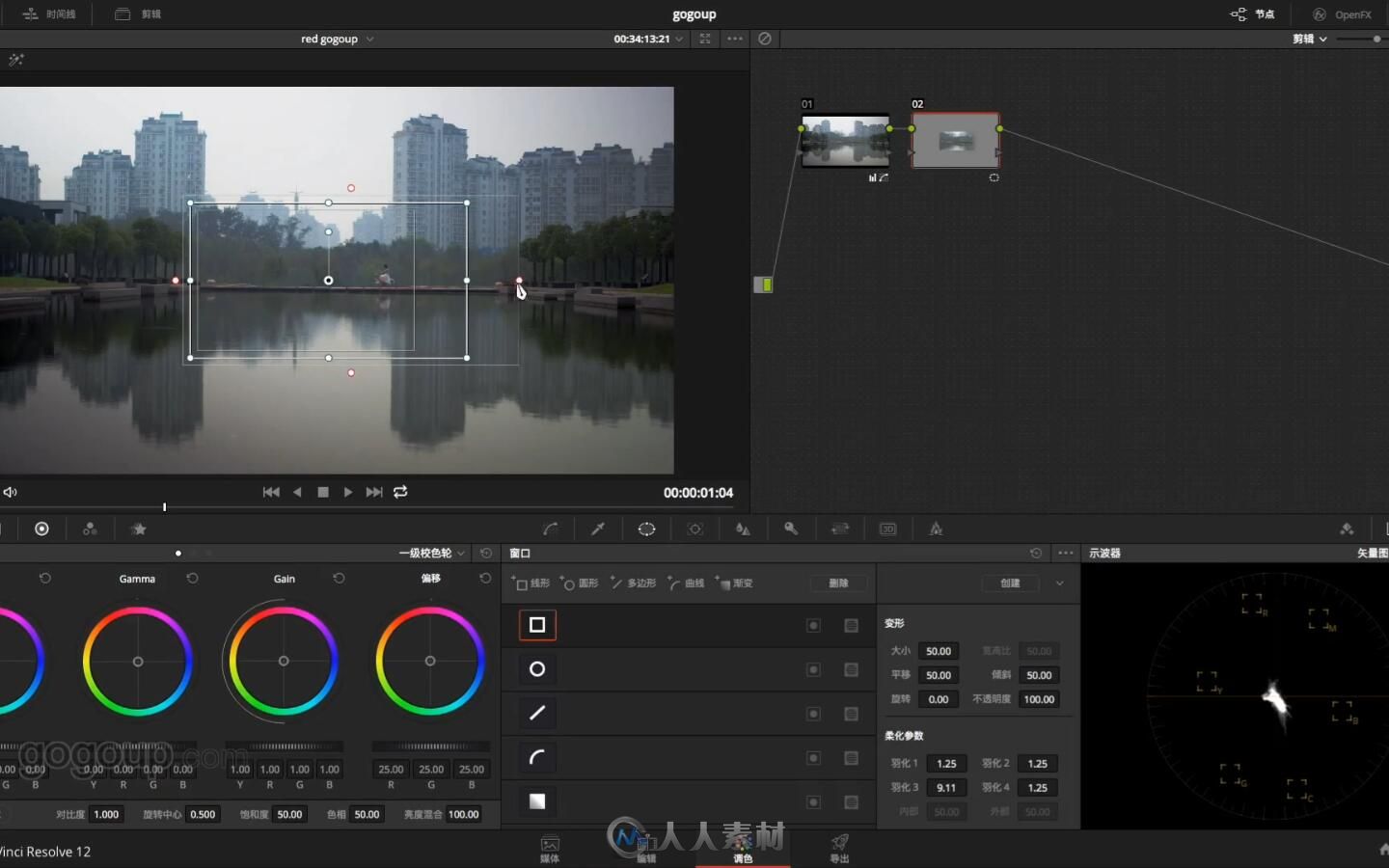Select the Qualifier eyedropper tool

(x=598, y=529)
